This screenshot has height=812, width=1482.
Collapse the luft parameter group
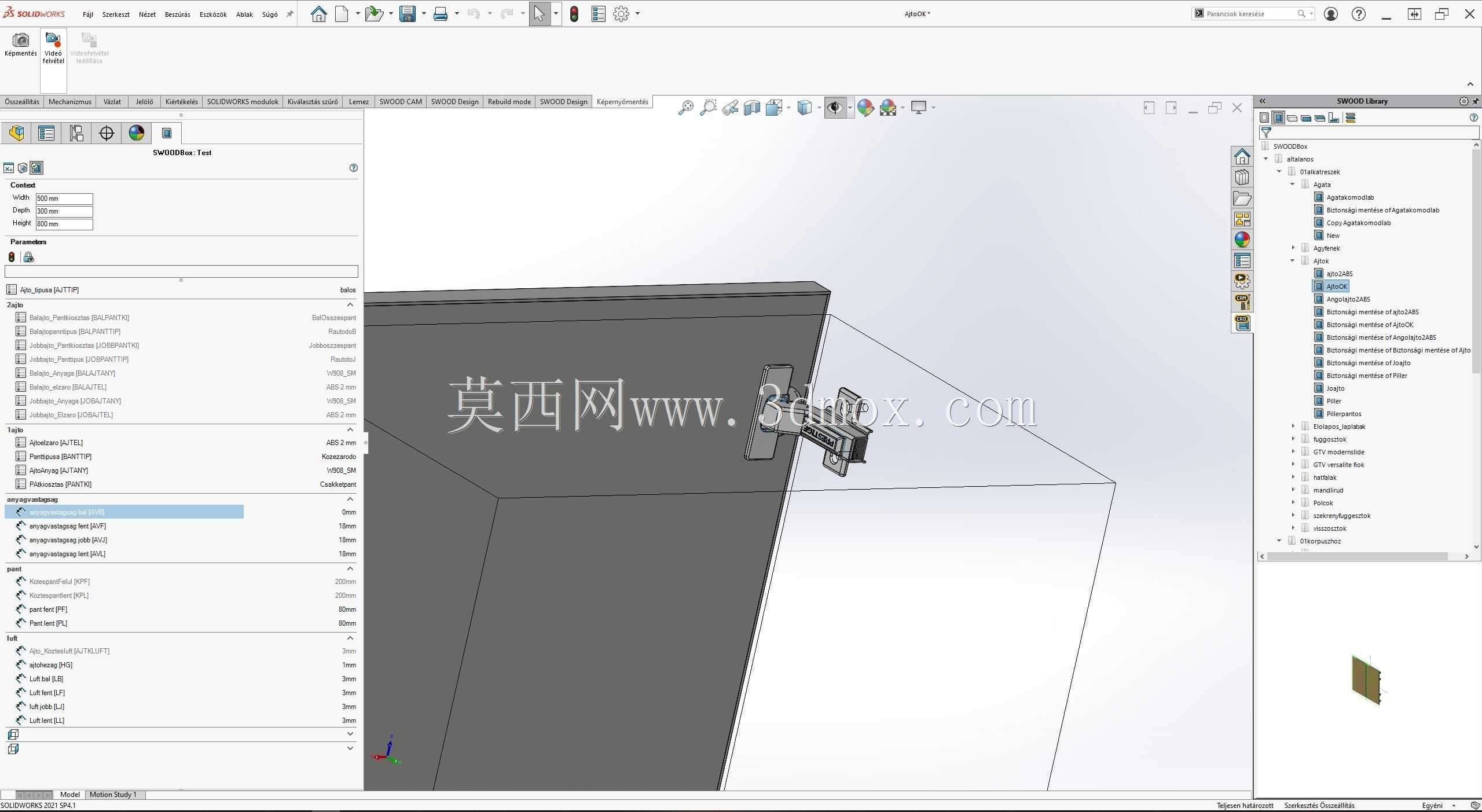point(350,638)
